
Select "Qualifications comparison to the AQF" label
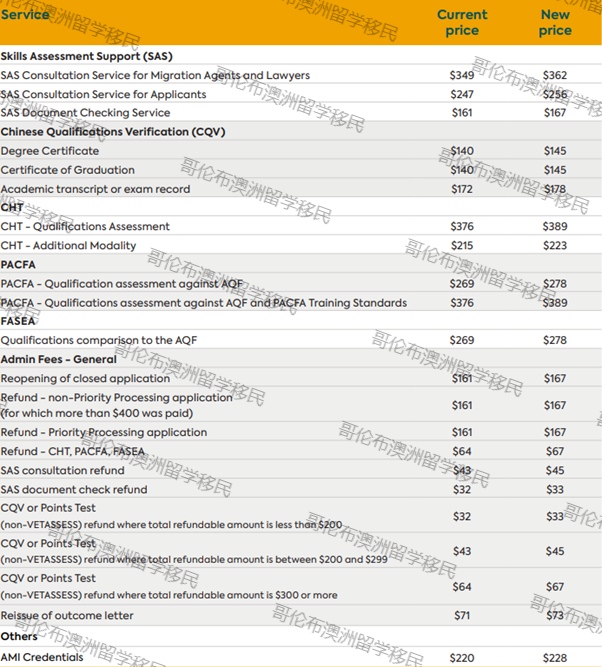pyautogui.click(x=99, y=340)
